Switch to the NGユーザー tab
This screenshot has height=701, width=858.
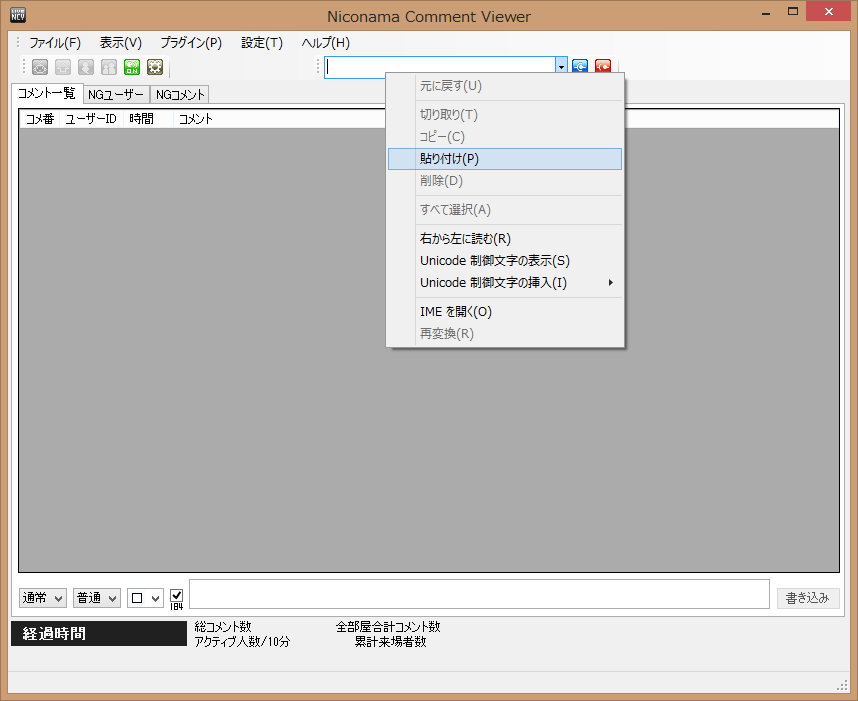point(115,95)
